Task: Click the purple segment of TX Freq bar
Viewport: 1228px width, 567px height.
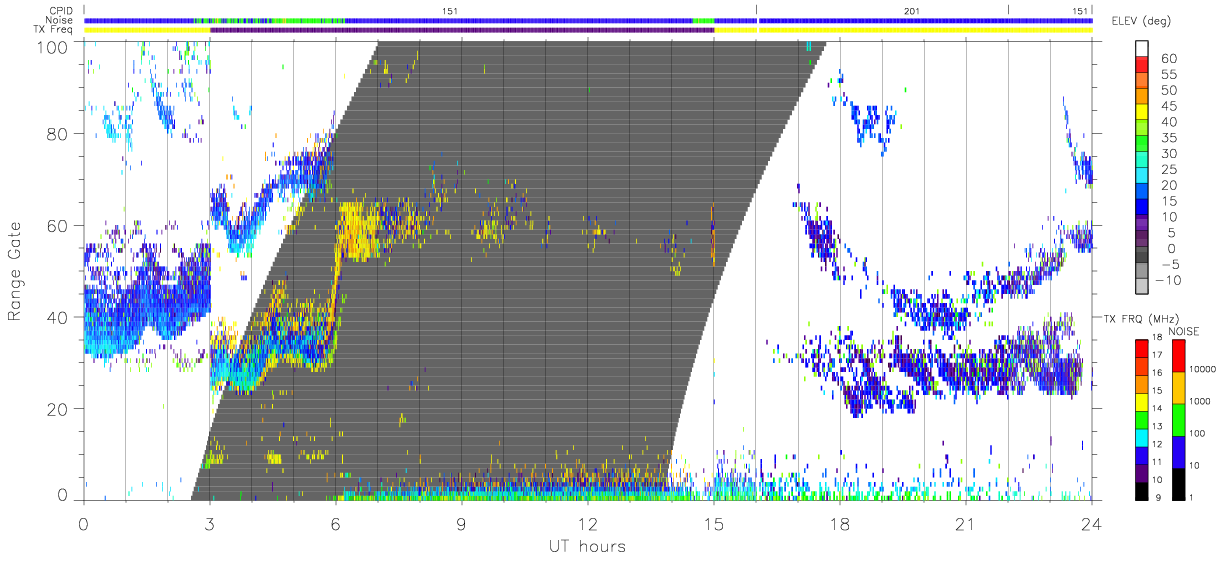Action: [462, 30]
